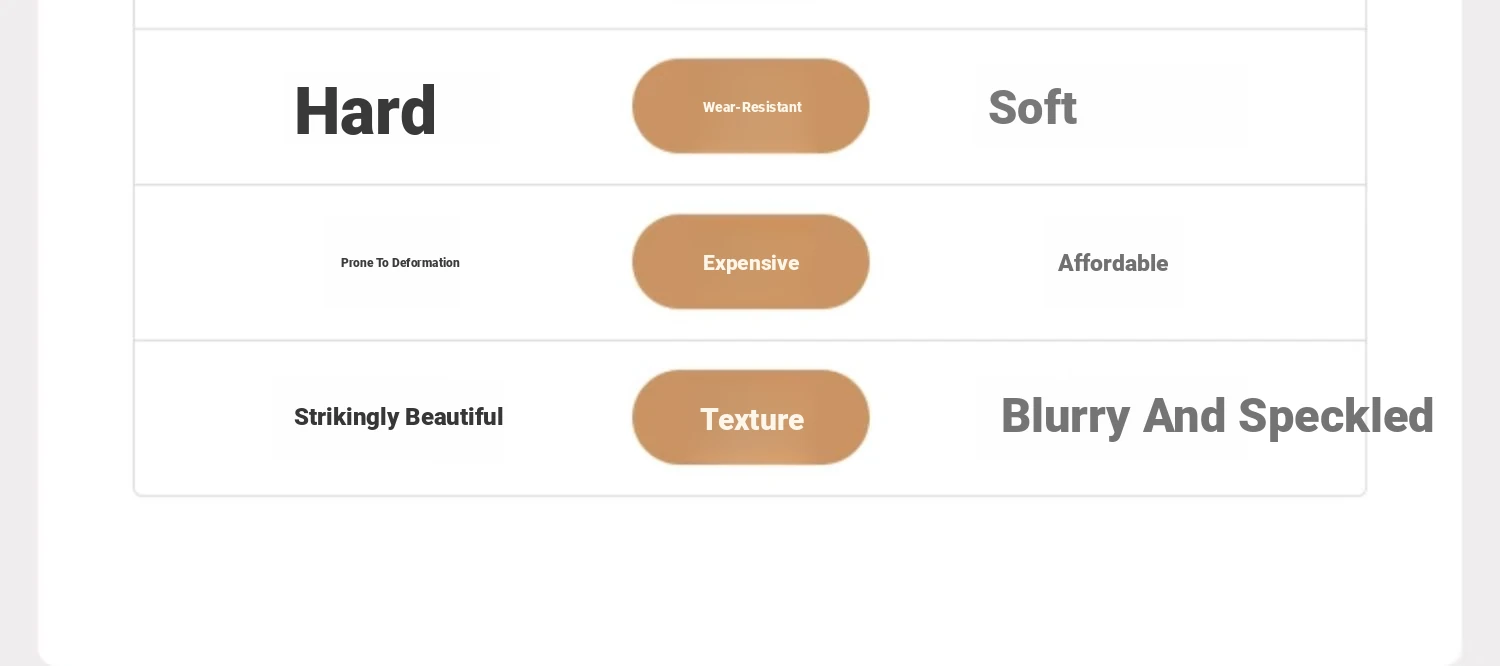Click the word Blurry in the last row

click(1065, 416)
